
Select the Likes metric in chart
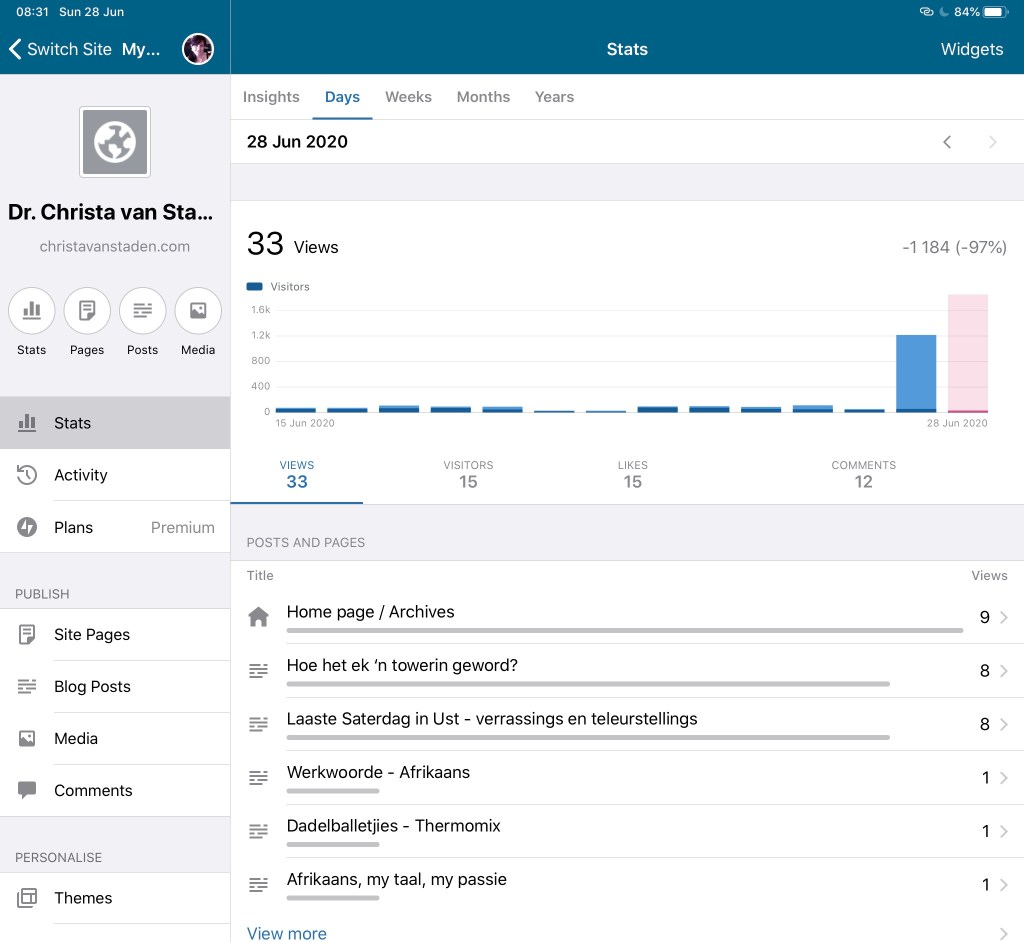point(632,475)
